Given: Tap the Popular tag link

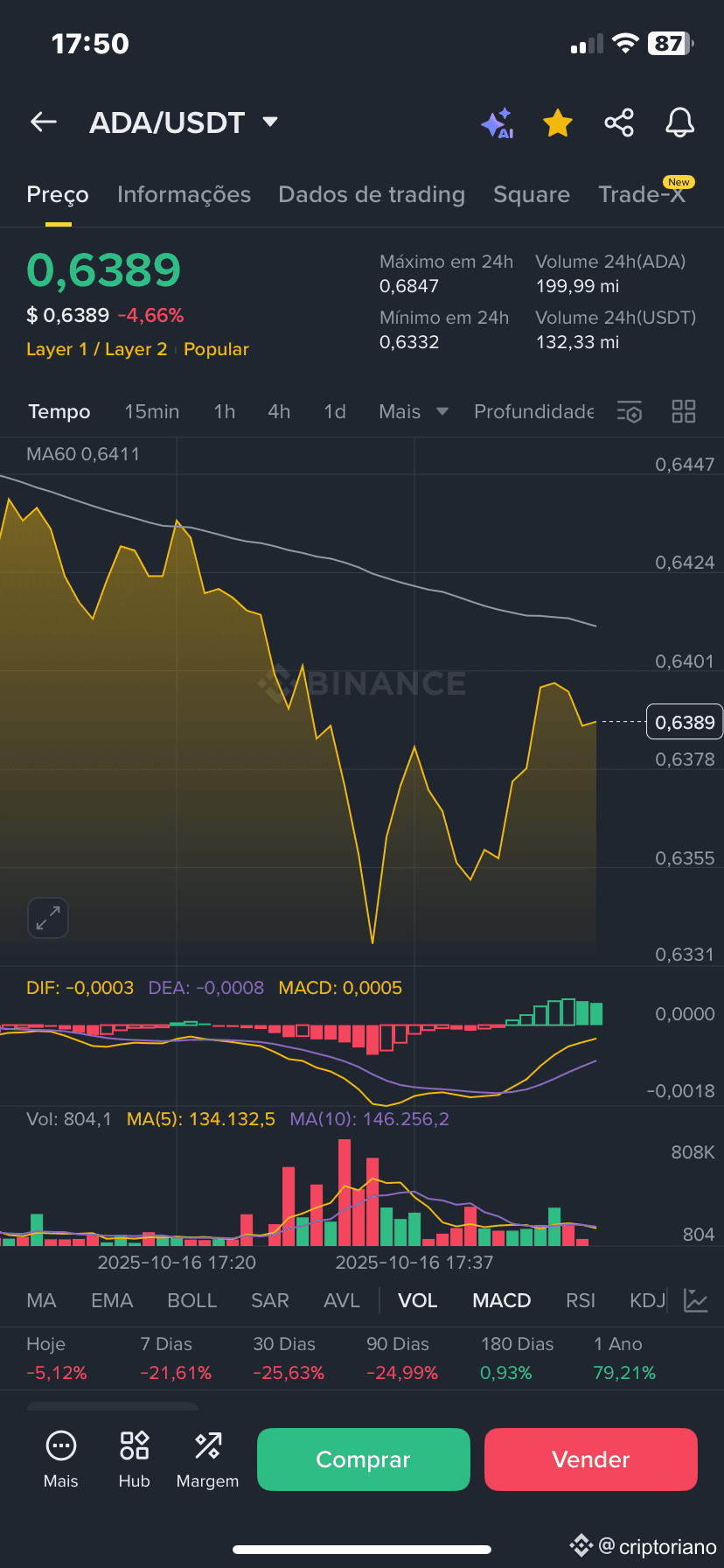Looking at the screenshot, I should point(216,349).
